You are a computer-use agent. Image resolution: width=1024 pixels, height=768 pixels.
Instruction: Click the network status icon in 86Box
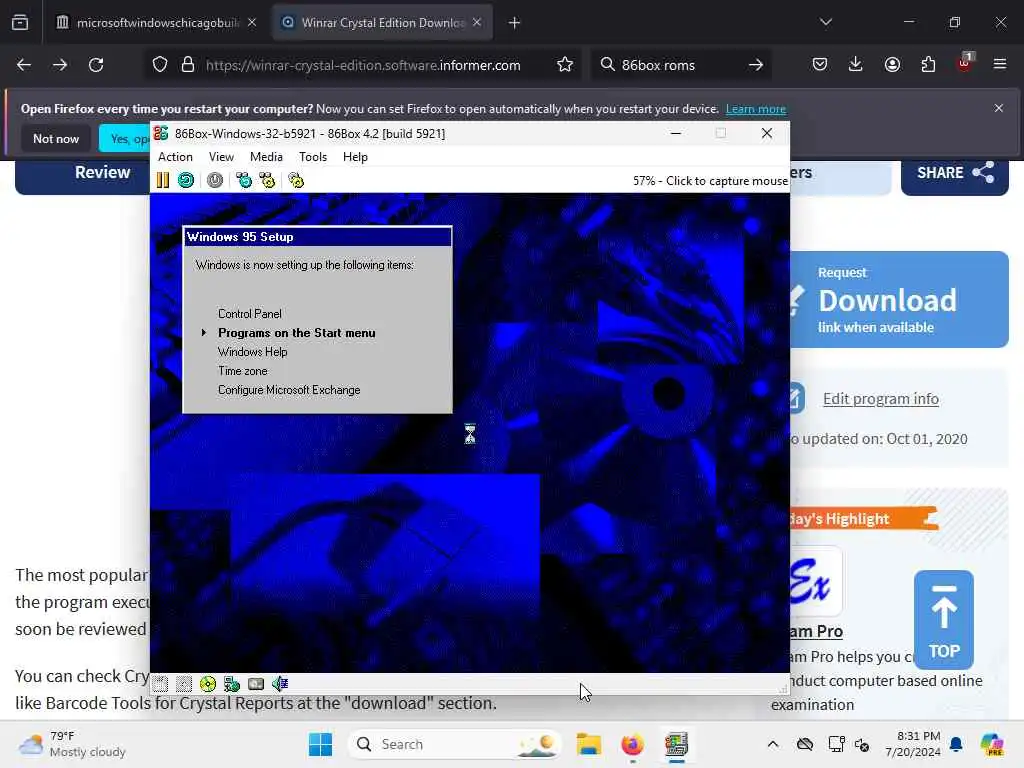(232, 684)
